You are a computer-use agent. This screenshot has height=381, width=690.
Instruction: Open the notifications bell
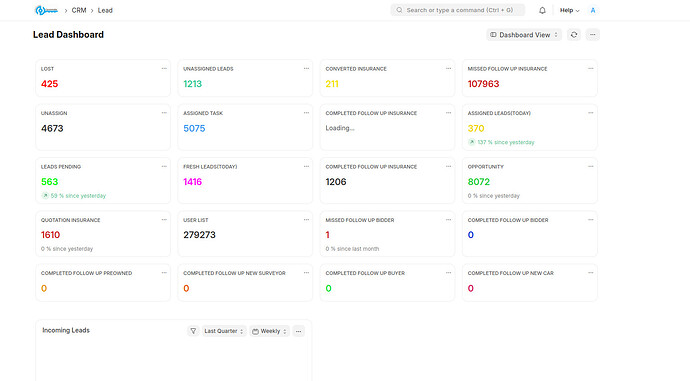(542, 10)
